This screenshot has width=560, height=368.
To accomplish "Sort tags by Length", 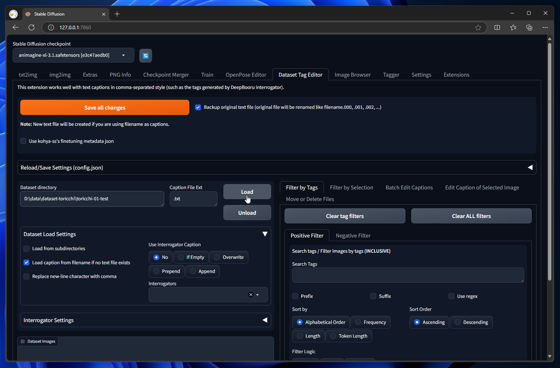I will click(309, 336).
